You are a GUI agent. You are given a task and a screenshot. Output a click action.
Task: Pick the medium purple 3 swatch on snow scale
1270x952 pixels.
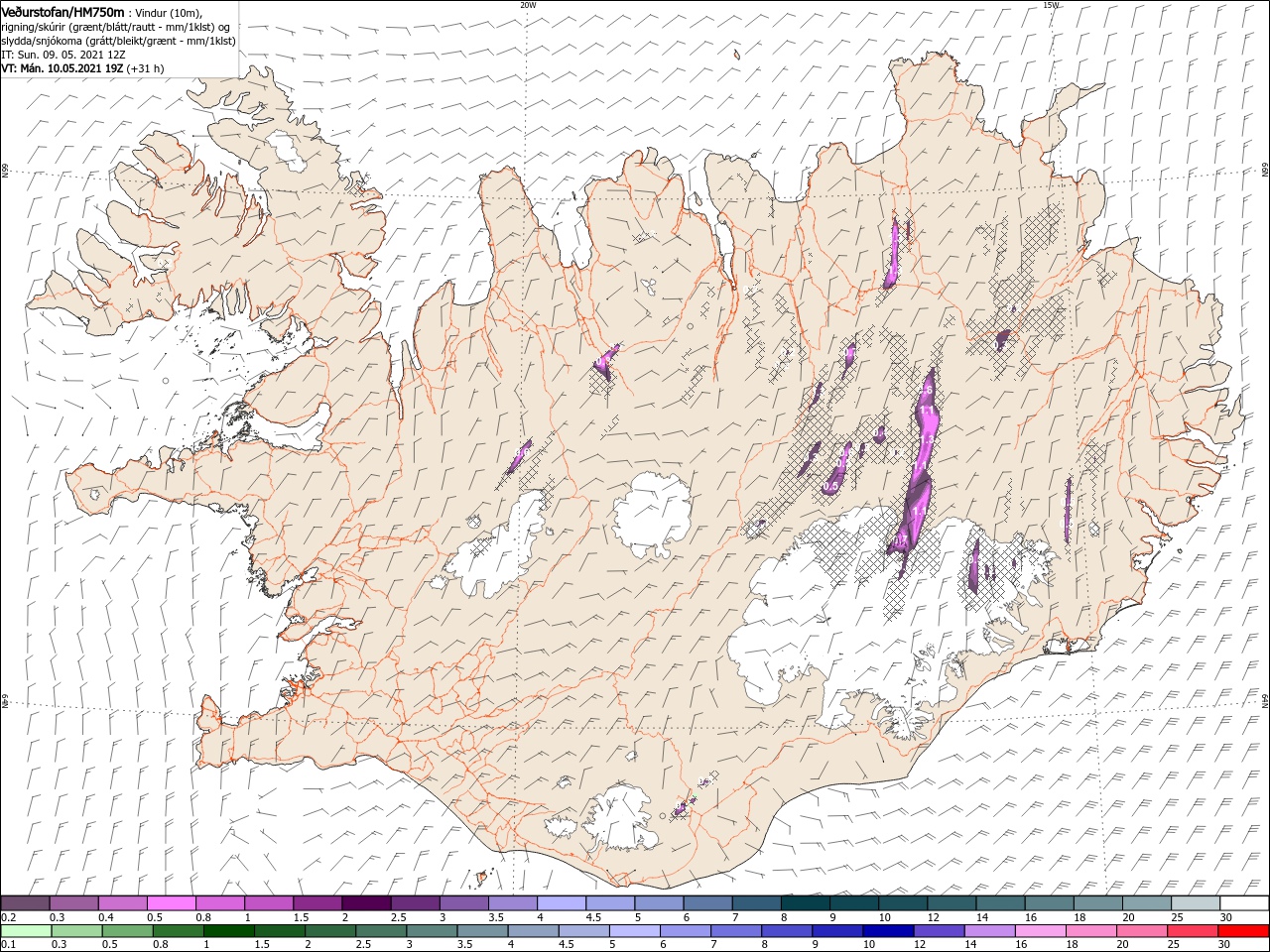[x=464, y=902]
